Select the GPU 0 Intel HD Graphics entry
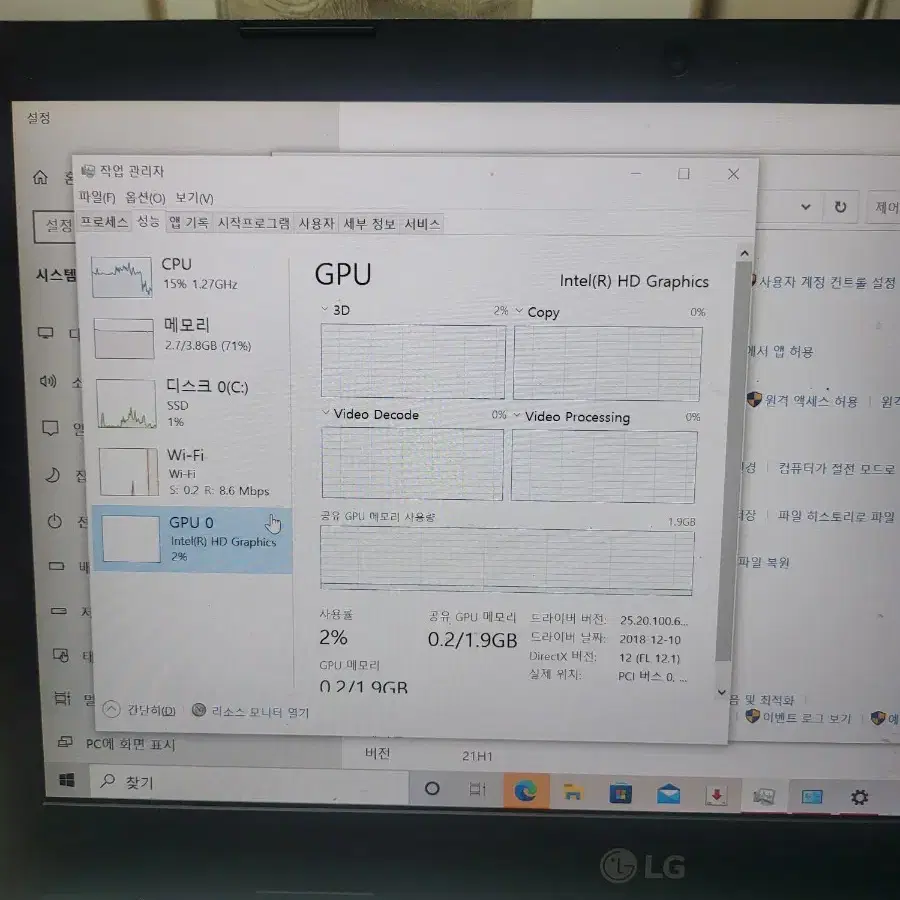Image resolution: width=900 pixels, height=900 pixels. click(x=192, y=539)
